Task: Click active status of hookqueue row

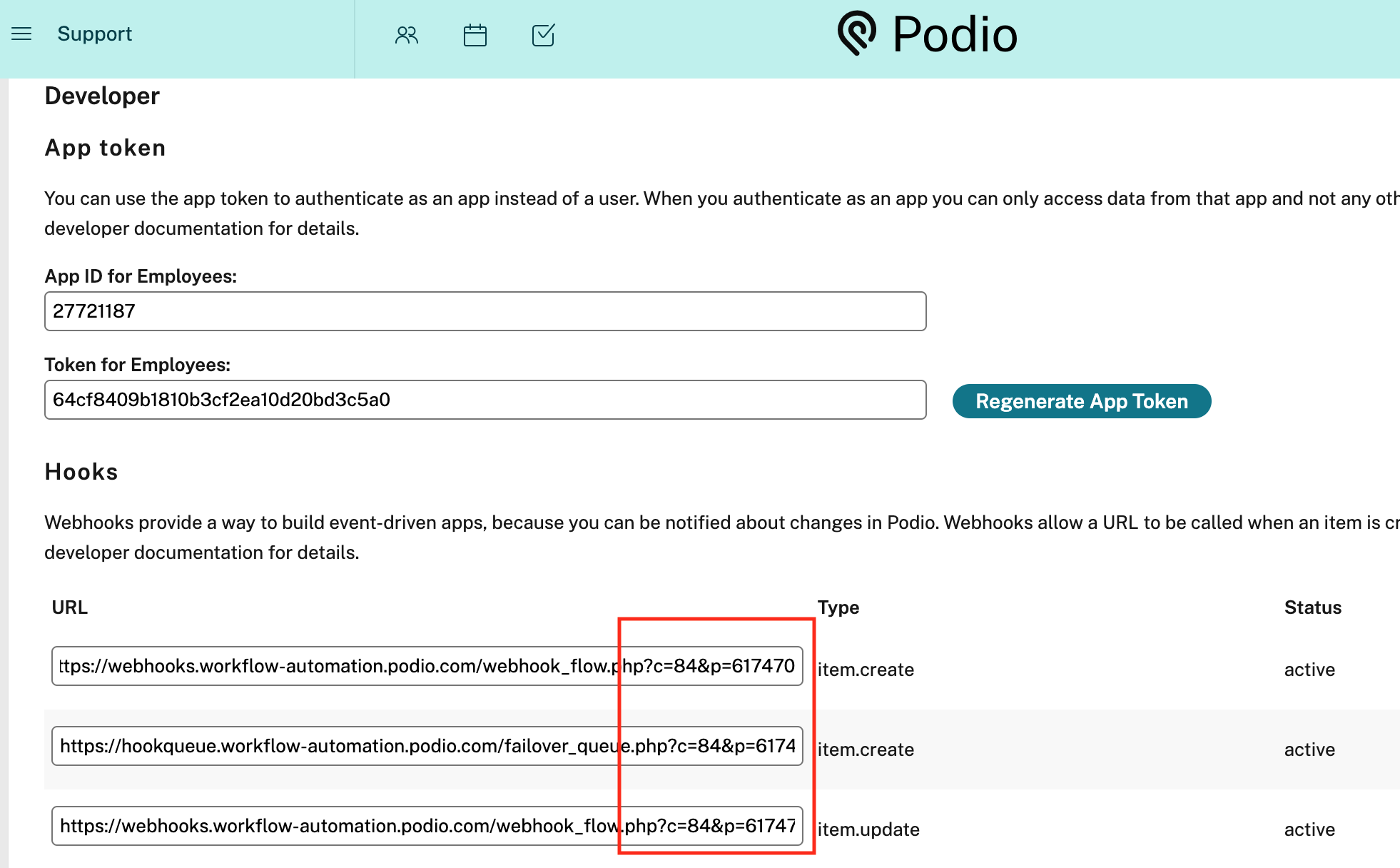Action: [x=1309, y=750]
